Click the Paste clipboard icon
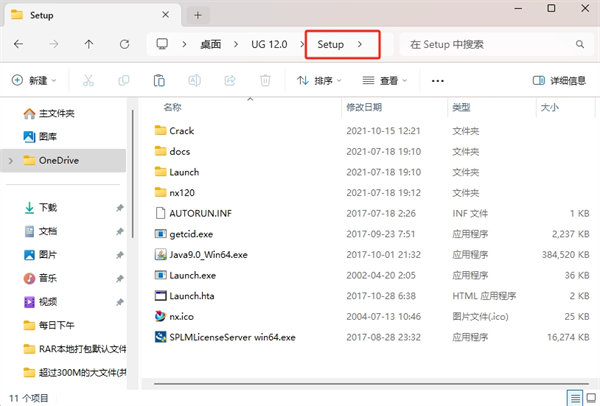600x406 pixels. click(x=159, y=80)
